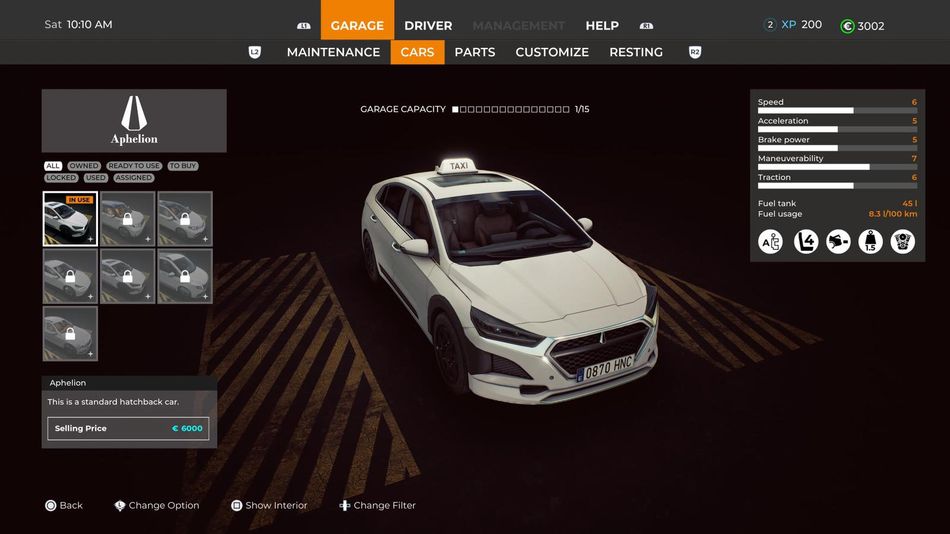The image size is (950, 534).
Task: Click the Aphelion brand logo
Action: [134, 121]
